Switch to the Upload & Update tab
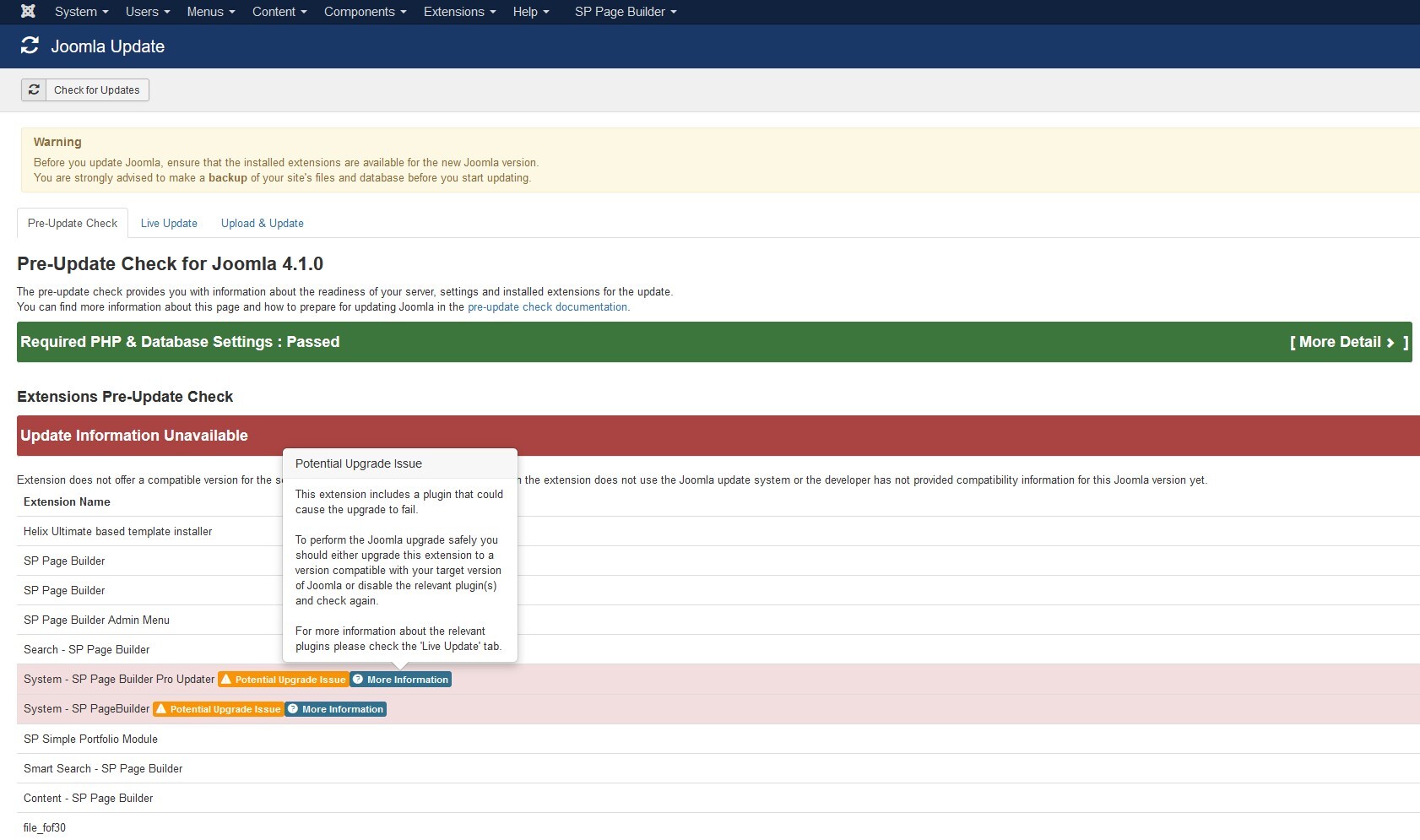Viewport: 1420px width, 840px height. click(263, 223)
